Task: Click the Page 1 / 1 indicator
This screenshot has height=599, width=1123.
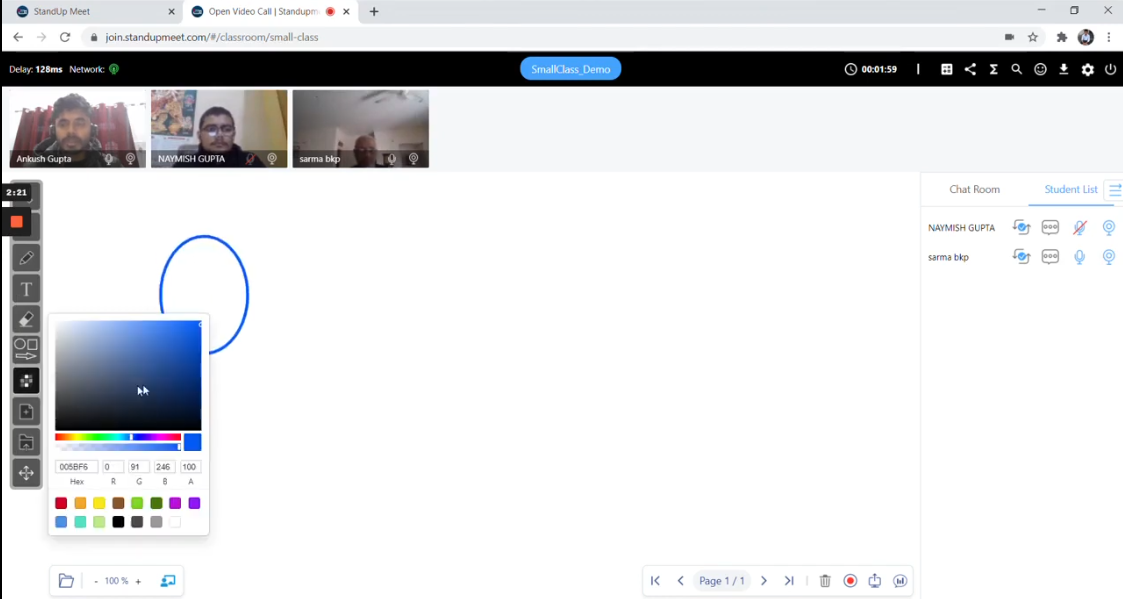Action: click(x=722, y=581)
